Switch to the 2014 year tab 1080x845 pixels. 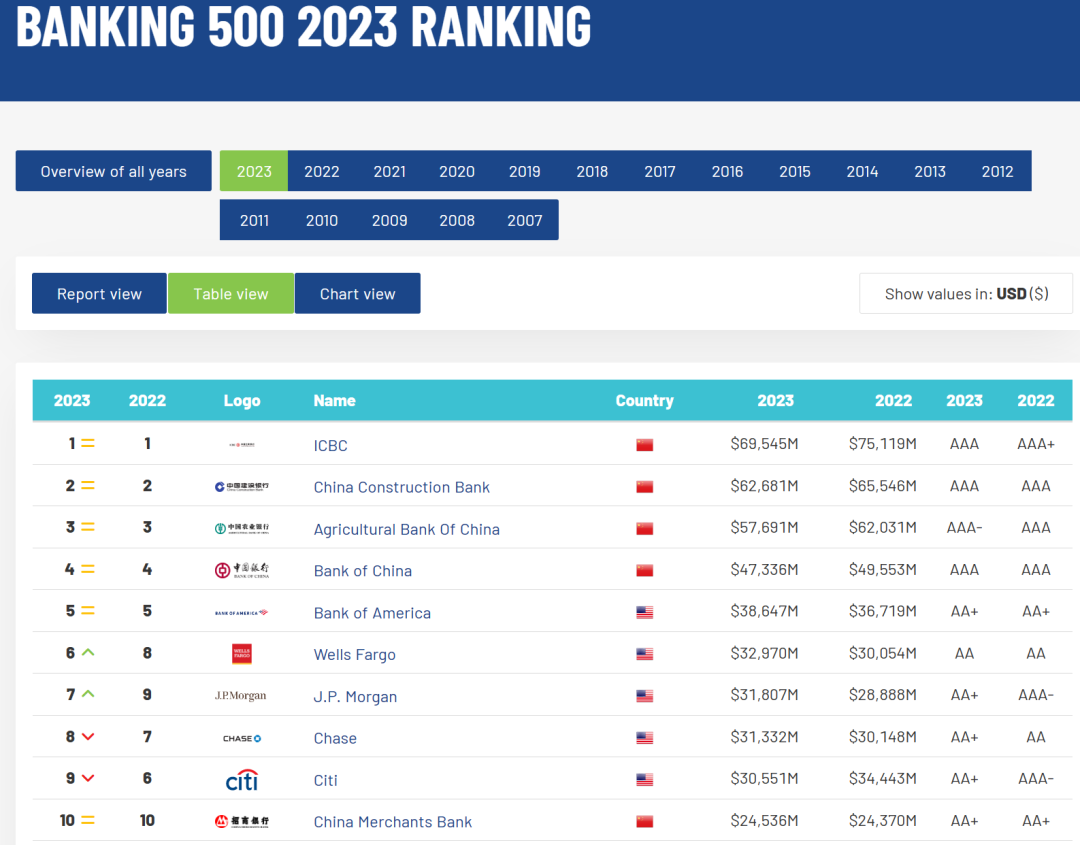click(862, 171)
